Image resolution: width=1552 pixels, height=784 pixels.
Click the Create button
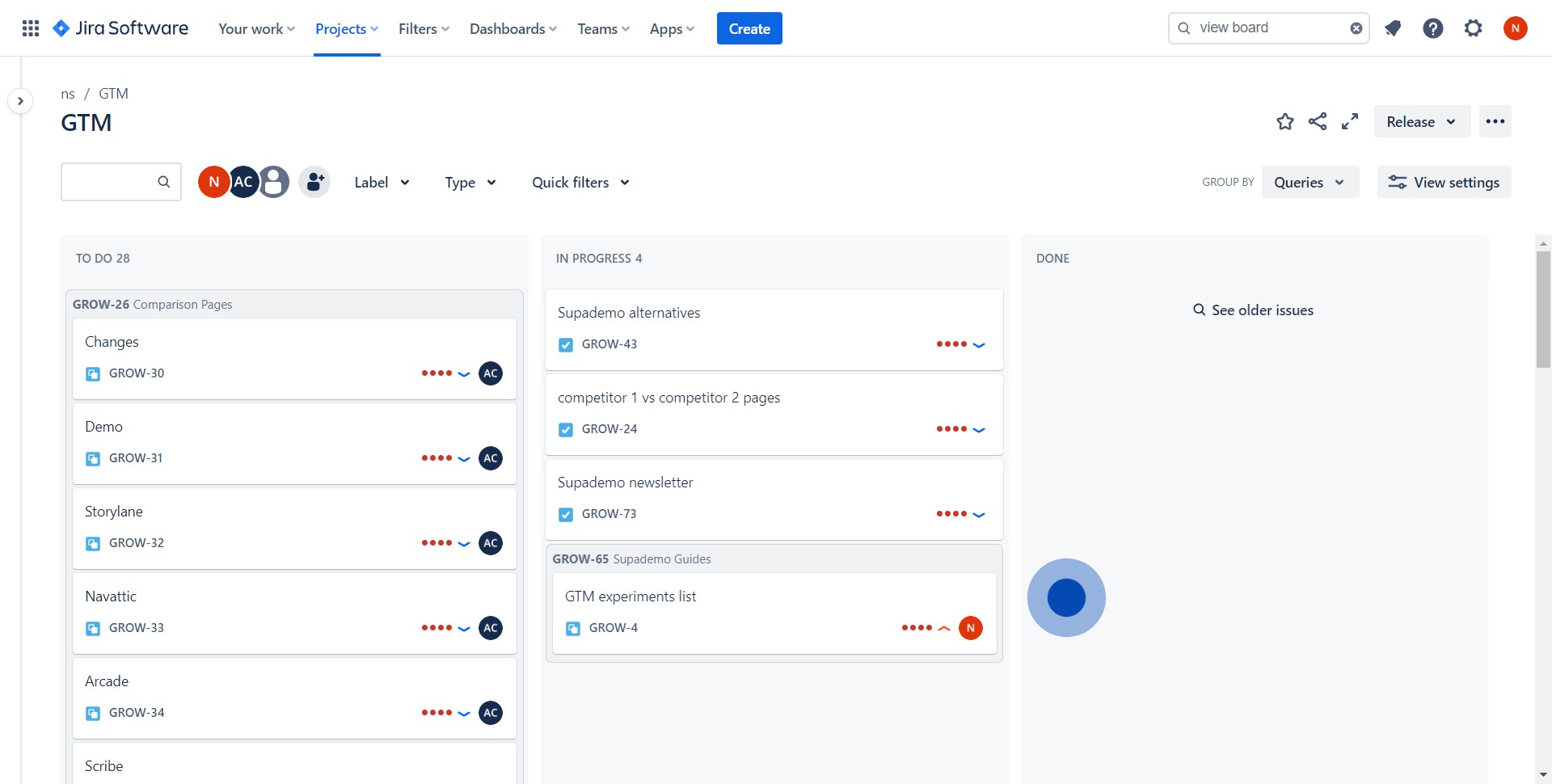(749, 29)
